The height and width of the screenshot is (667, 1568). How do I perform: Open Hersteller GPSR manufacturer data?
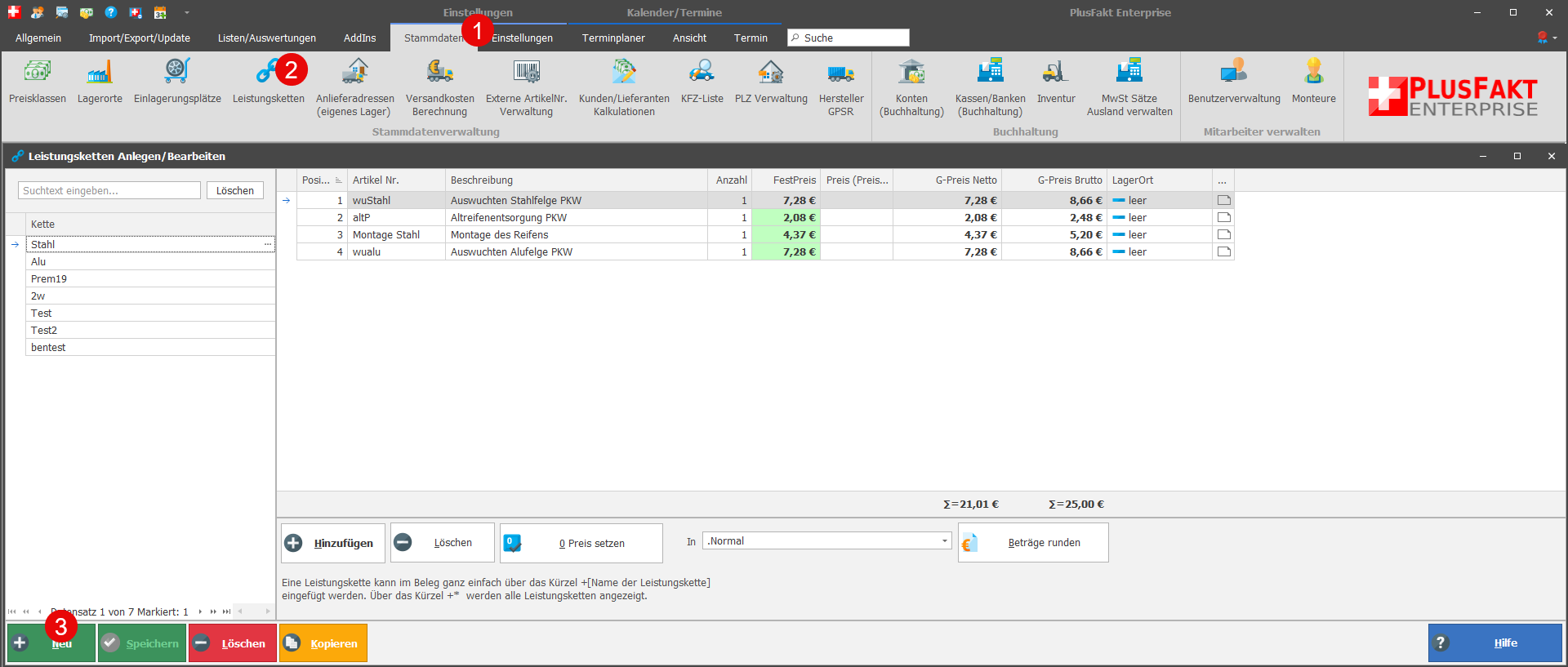pos(841,87)
